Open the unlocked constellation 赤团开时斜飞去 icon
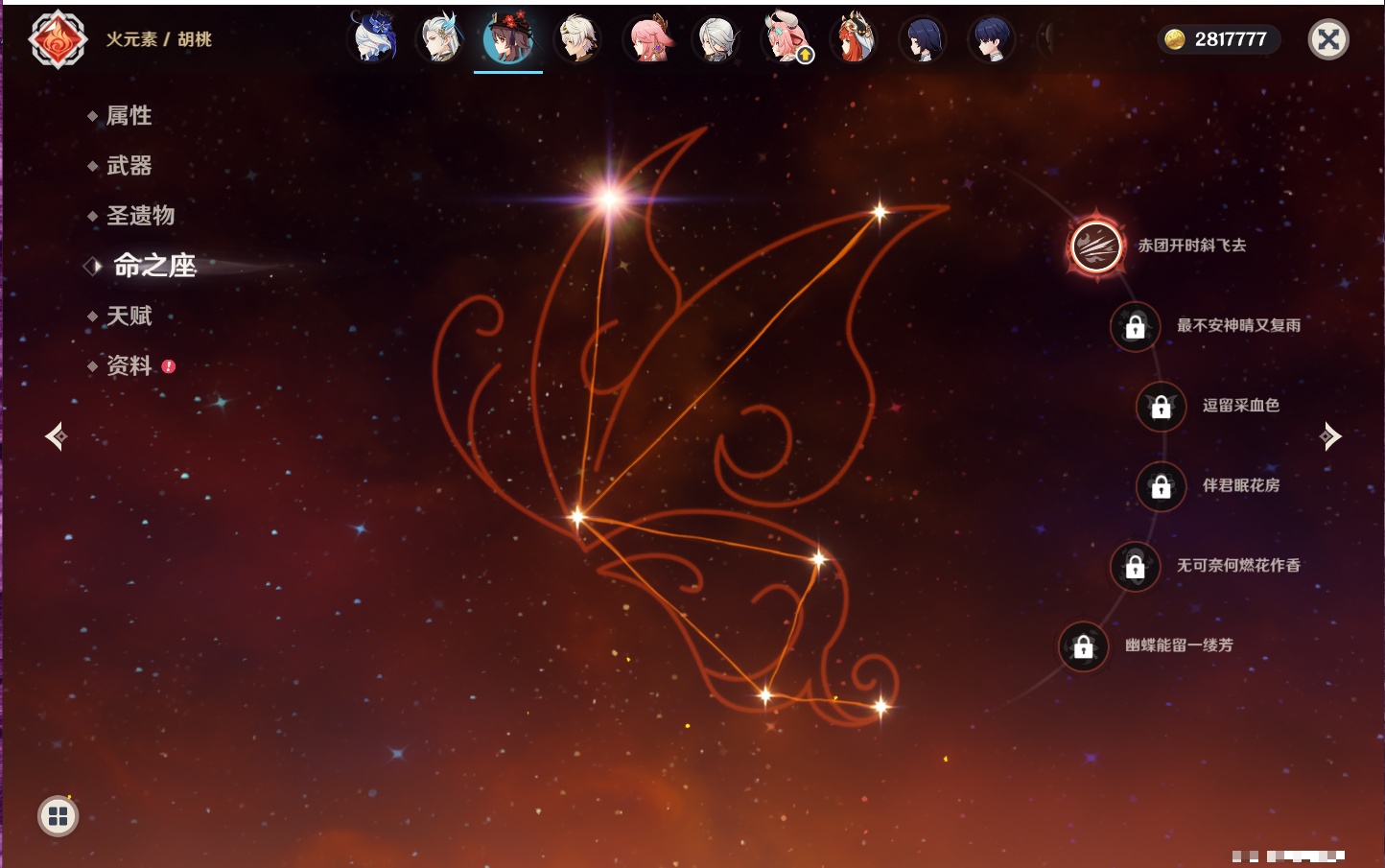This screenshot has width=1385, height=868. point(1095,246)
